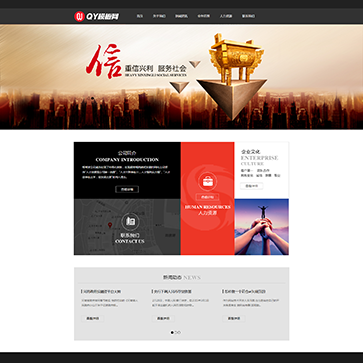Select the first filled news pagination dot
363x363 pixels.
click(172, 332)
